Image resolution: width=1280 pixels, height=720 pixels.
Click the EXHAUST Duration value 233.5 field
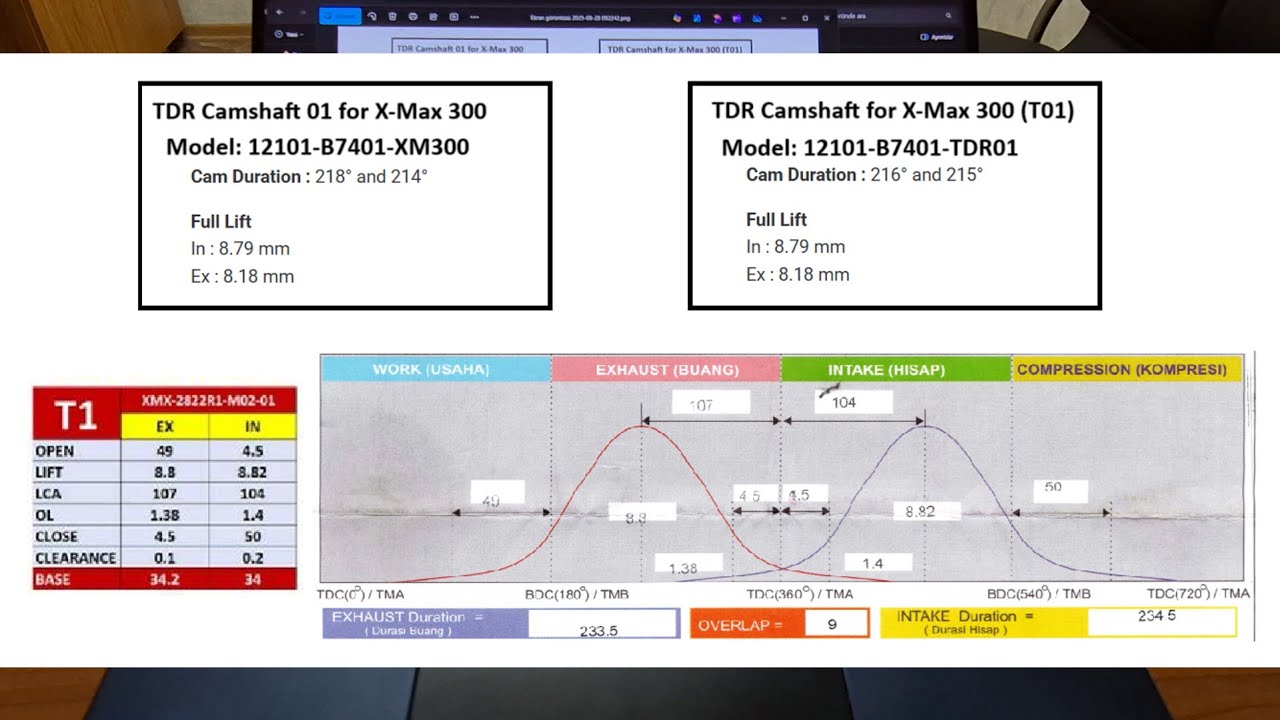click(x=603, y=624)
